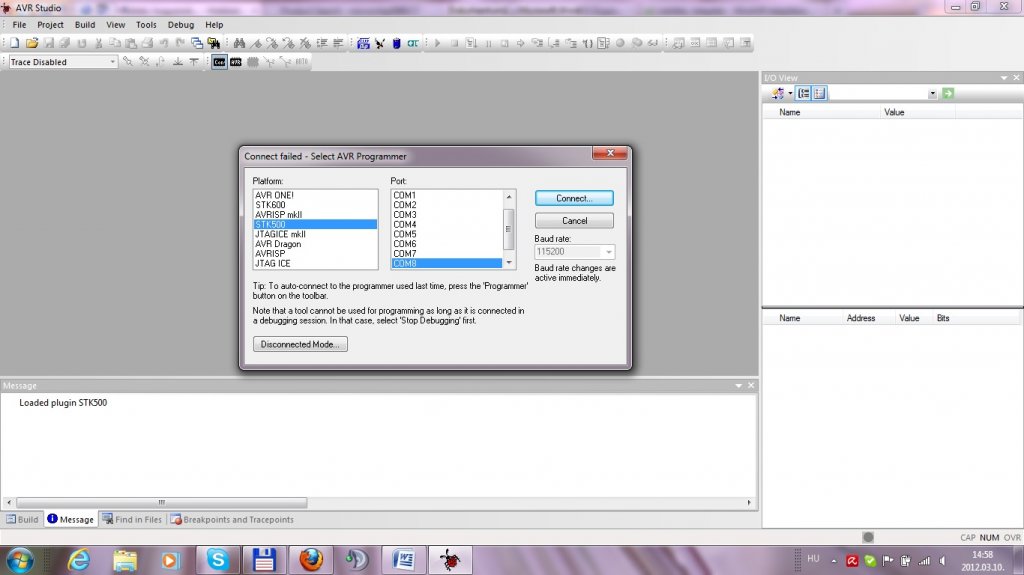
Task: Close the Select AVR Programmer dialog
Action: point(610,153)
